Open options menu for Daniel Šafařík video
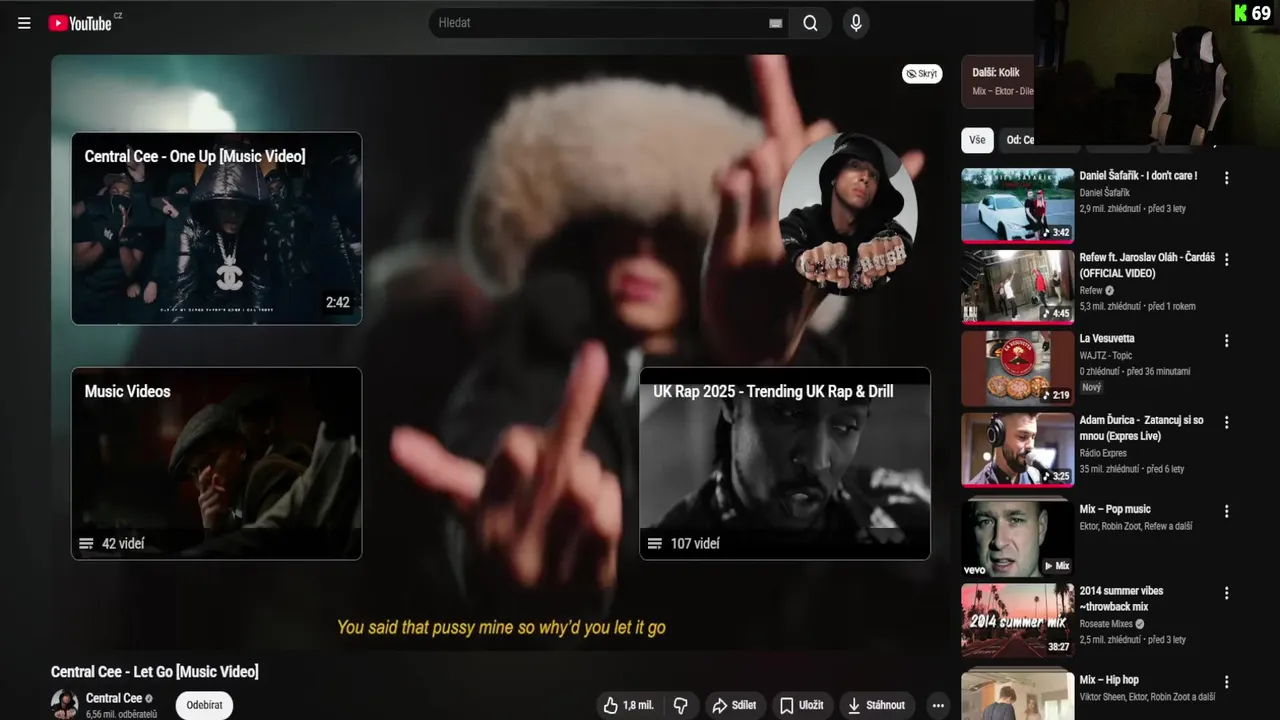Image resolution: width=1280 pixels, height=720 pixels. [x=1227, y=178]
